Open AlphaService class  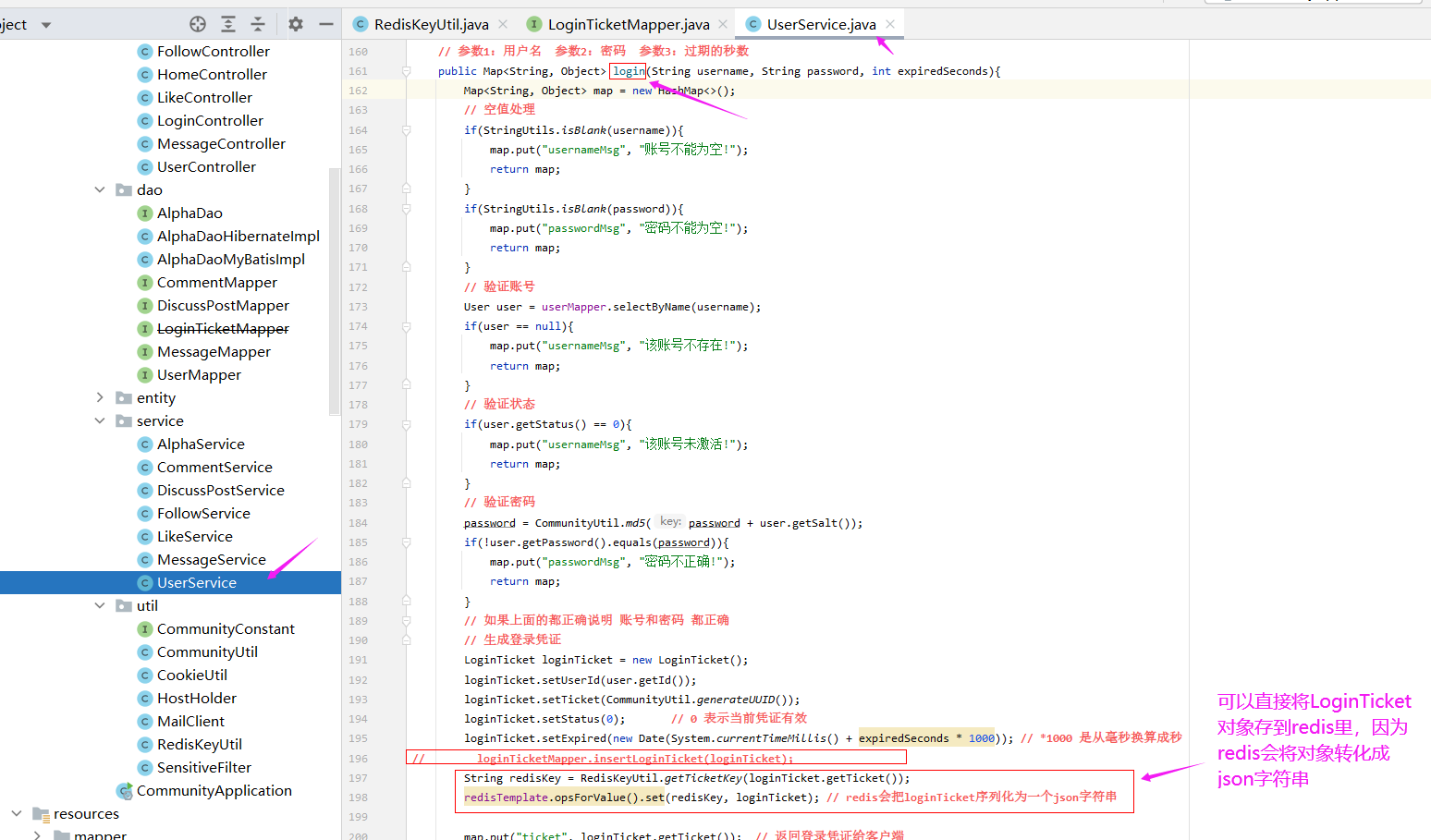tap(201, 444)
